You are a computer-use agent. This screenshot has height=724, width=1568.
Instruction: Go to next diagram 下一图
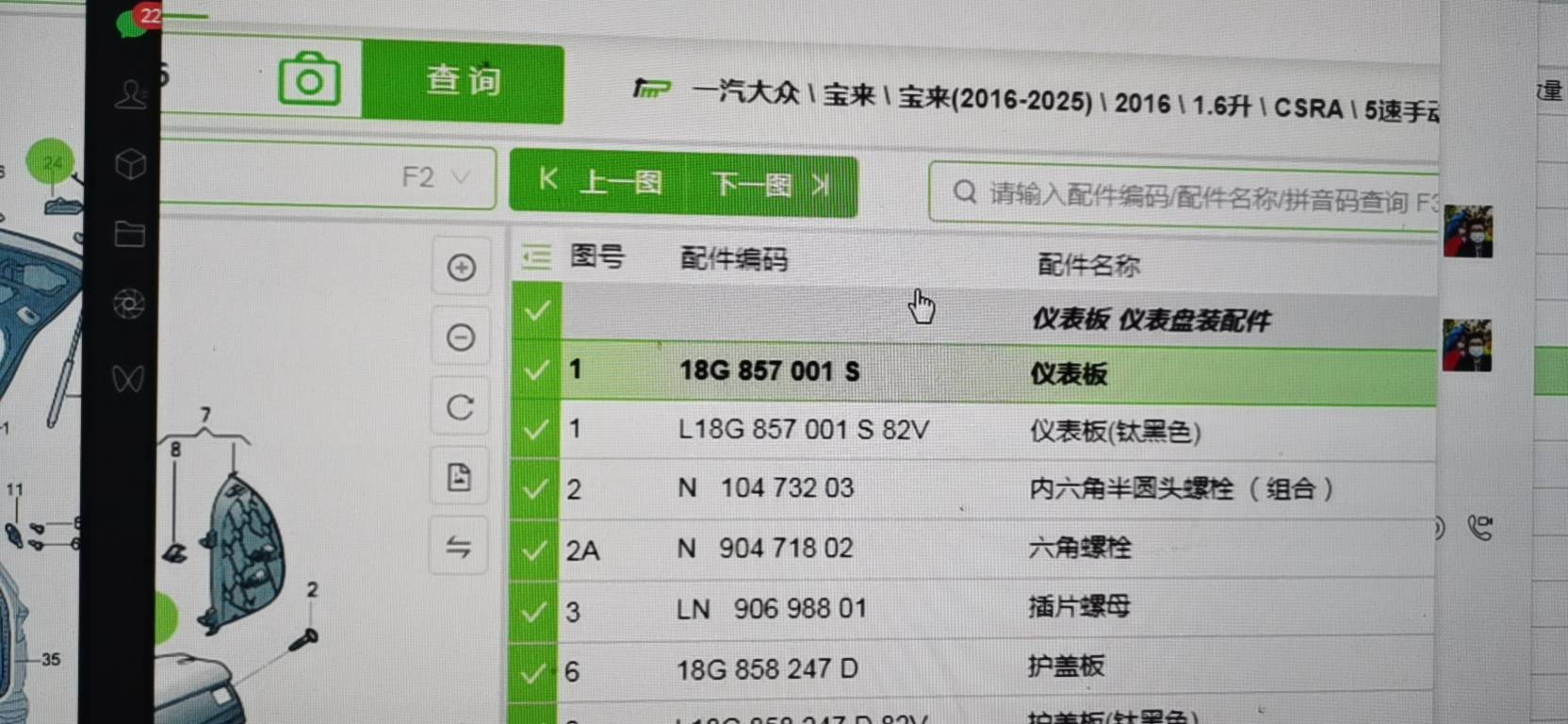[772, 185]
